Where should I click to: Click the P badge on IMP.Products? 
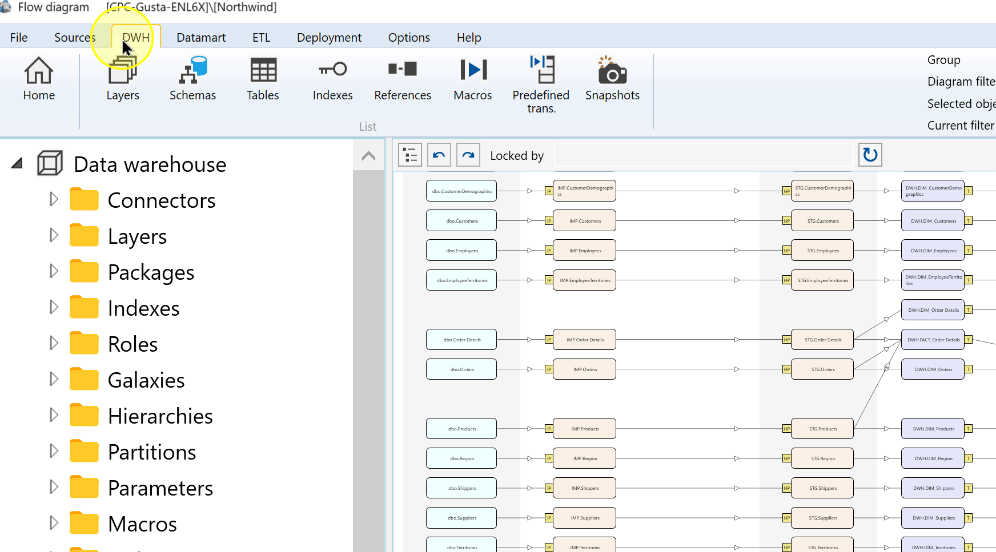click(x=549, y=429)
